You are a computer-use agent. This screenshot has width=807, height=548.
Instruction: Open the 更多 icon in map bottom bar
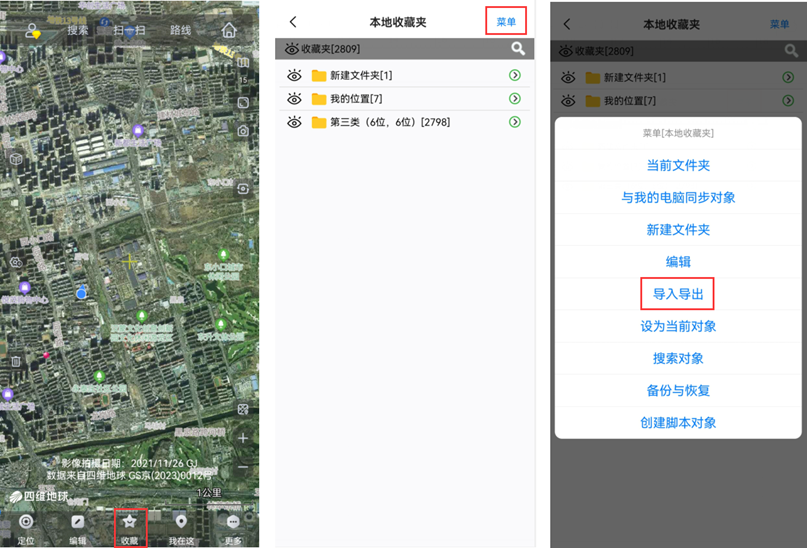click(233, 523)
